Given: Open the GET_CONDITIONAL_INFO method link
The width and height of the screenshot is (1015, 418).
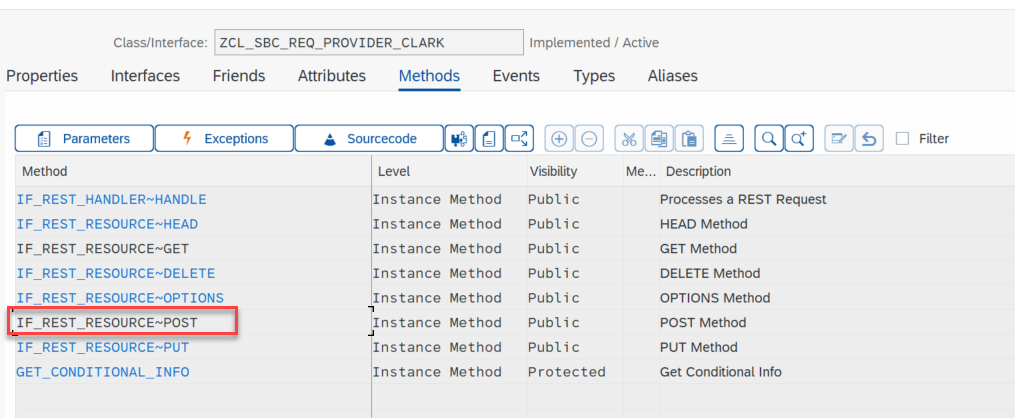Looking at the screenshot, I should click(x=103, y=372).
